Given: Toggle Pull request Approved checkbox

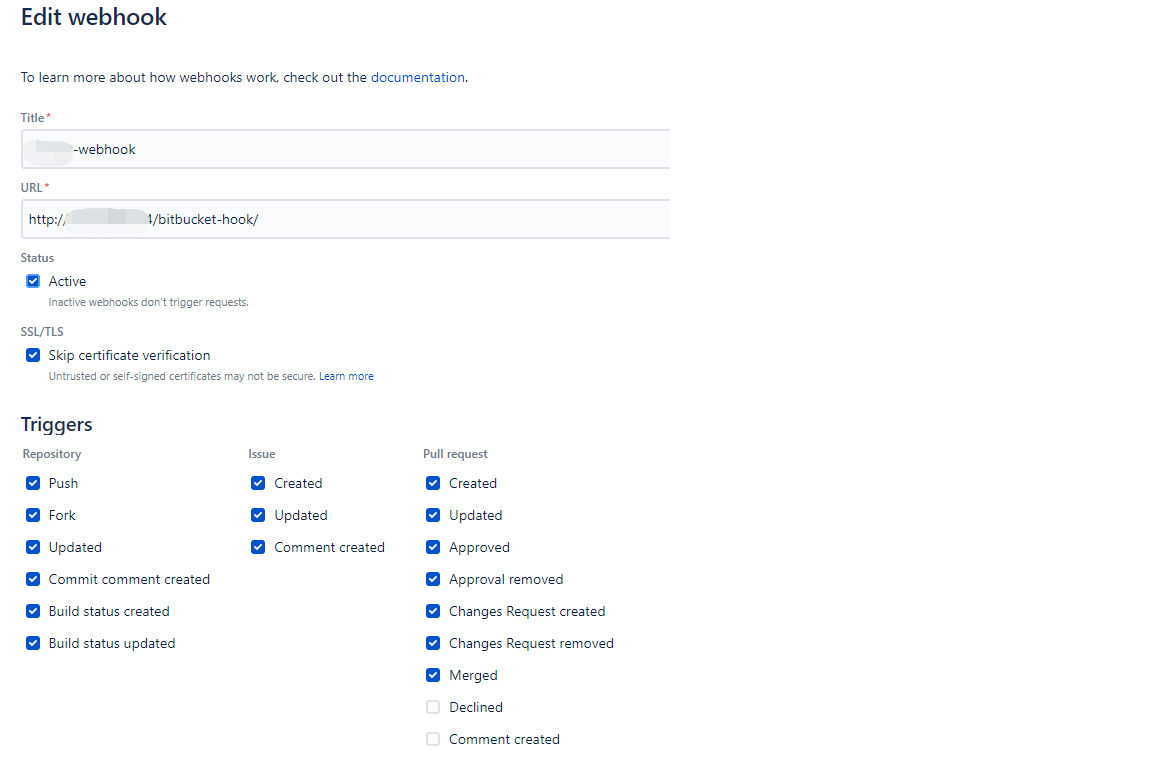Looking at the screenshot, I should coord(433,547).
